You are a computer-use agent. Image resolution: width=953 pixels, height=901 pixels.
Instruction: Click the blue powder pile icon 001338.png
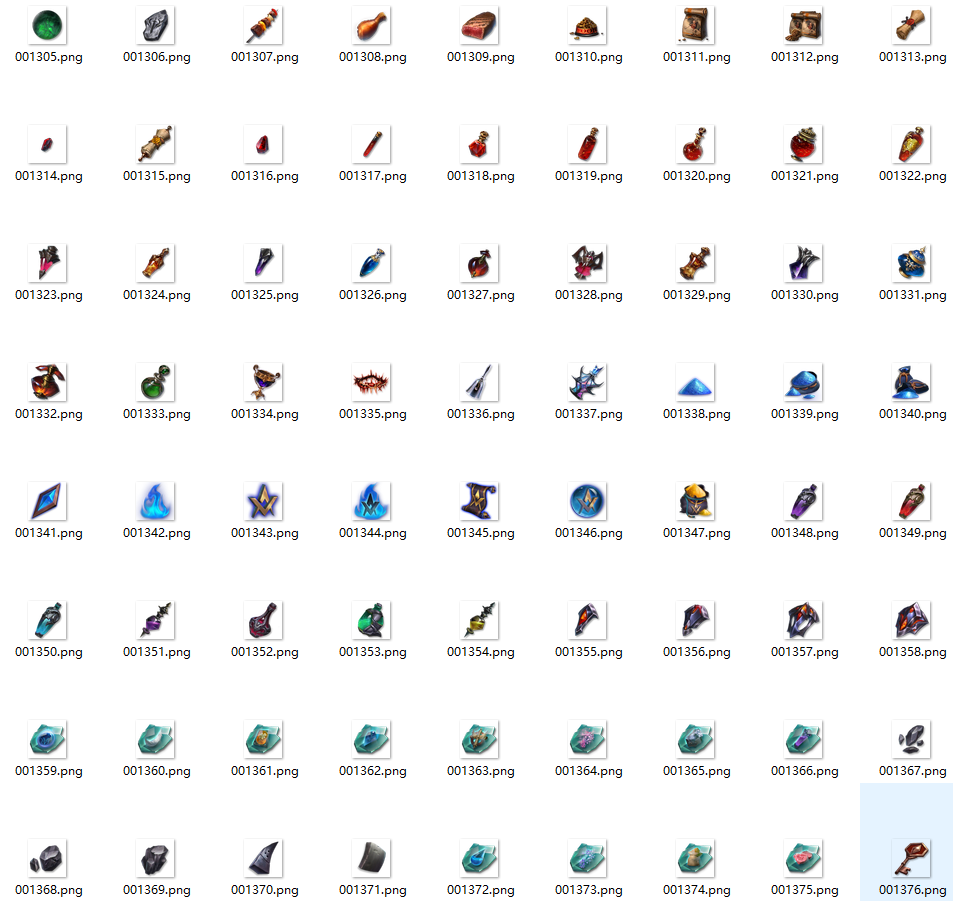(x=696, y=382)
